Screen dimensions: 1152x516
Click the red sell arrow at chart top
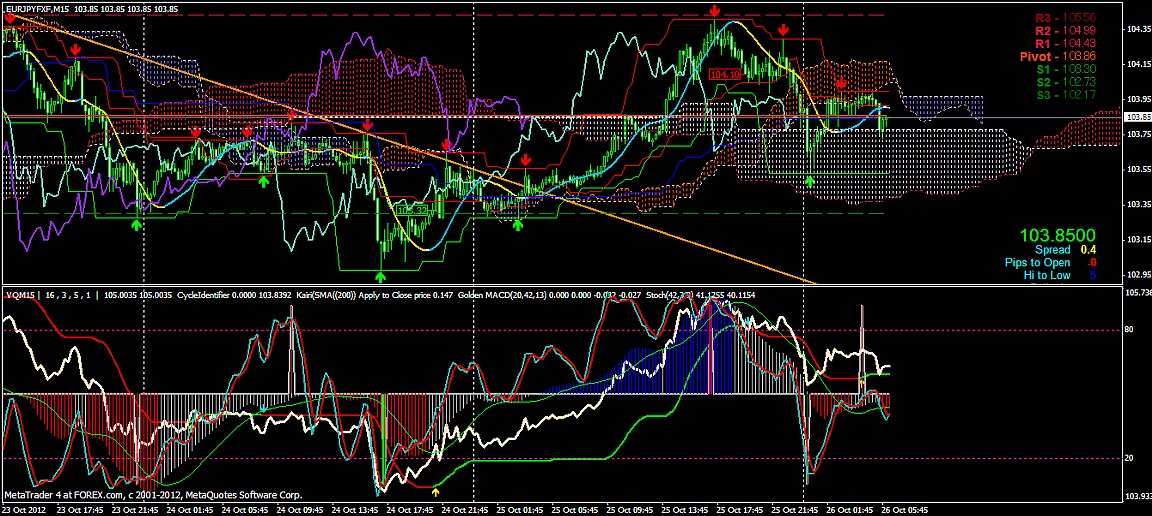[715, 10]
